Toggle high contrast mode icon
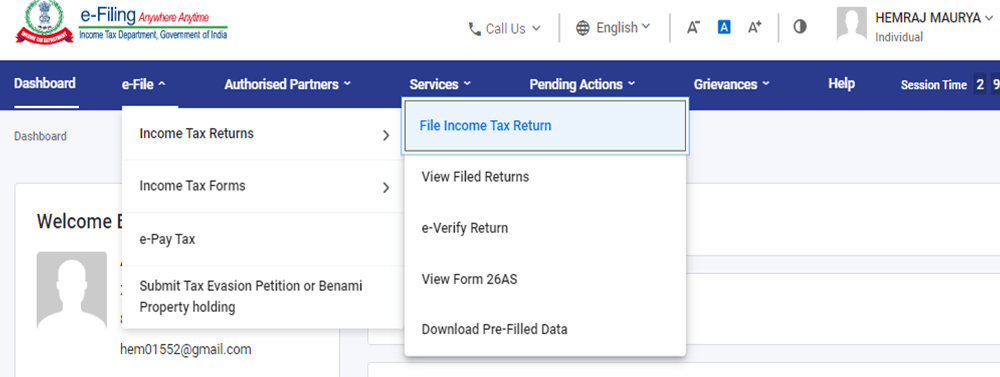 tap(800, 27)
